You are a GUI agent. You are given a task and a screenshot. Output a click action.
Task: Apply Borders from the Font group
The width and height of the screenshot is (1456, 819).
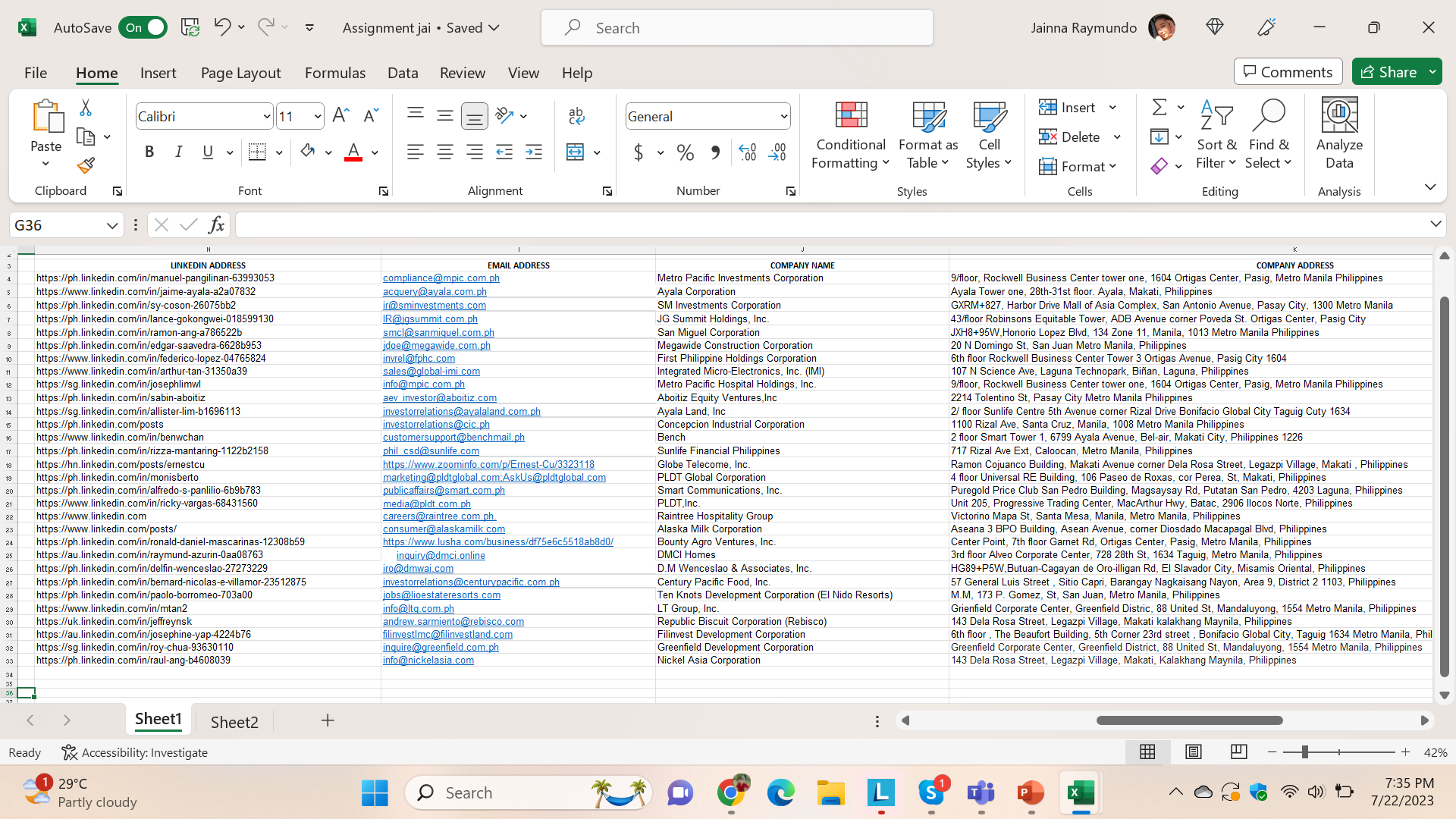coord(258,152)
